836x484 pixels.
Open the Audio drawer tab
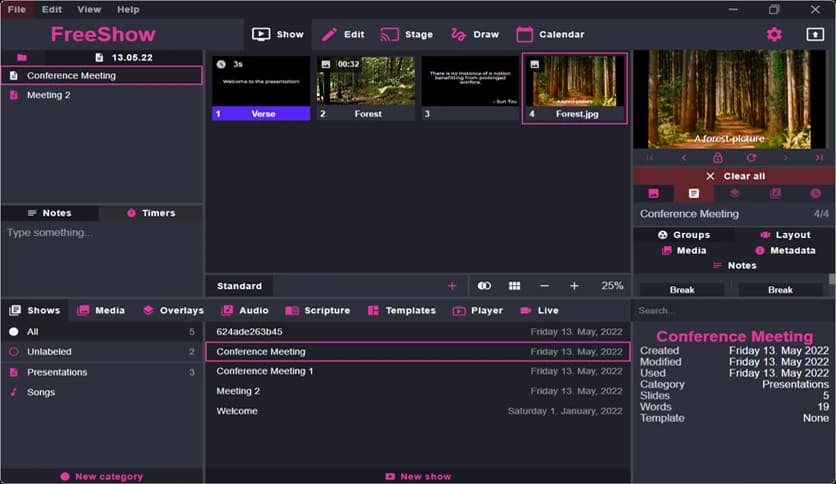coord(245,311)
